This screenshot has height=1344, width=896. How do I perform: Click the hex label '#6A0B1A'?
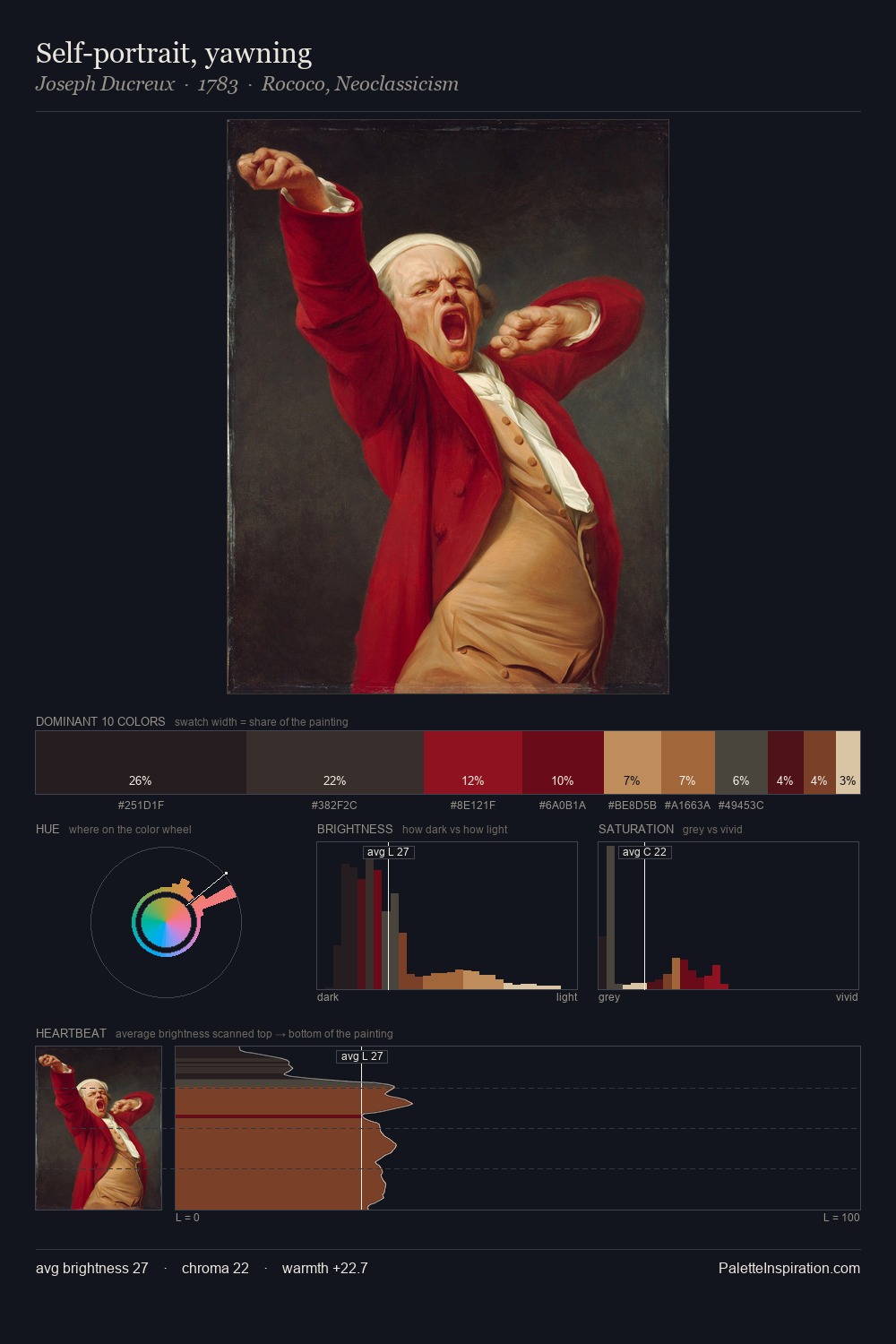click(563, 805)
